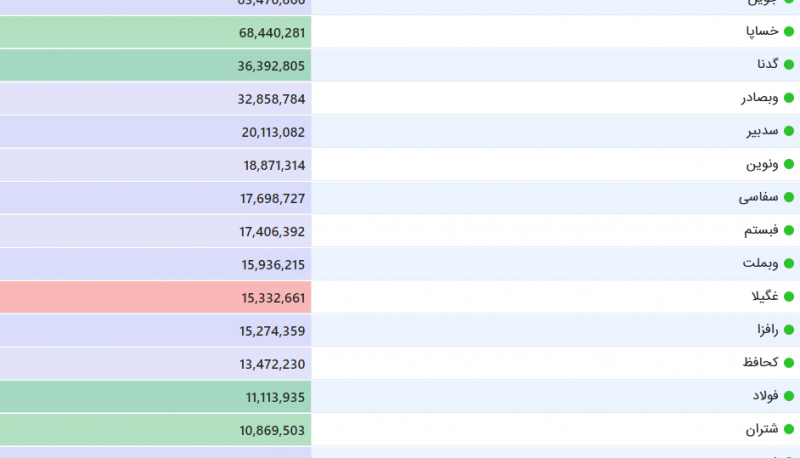800x458 pixels.
Task: Open the گدنا symbol
Action: (768, 64)
